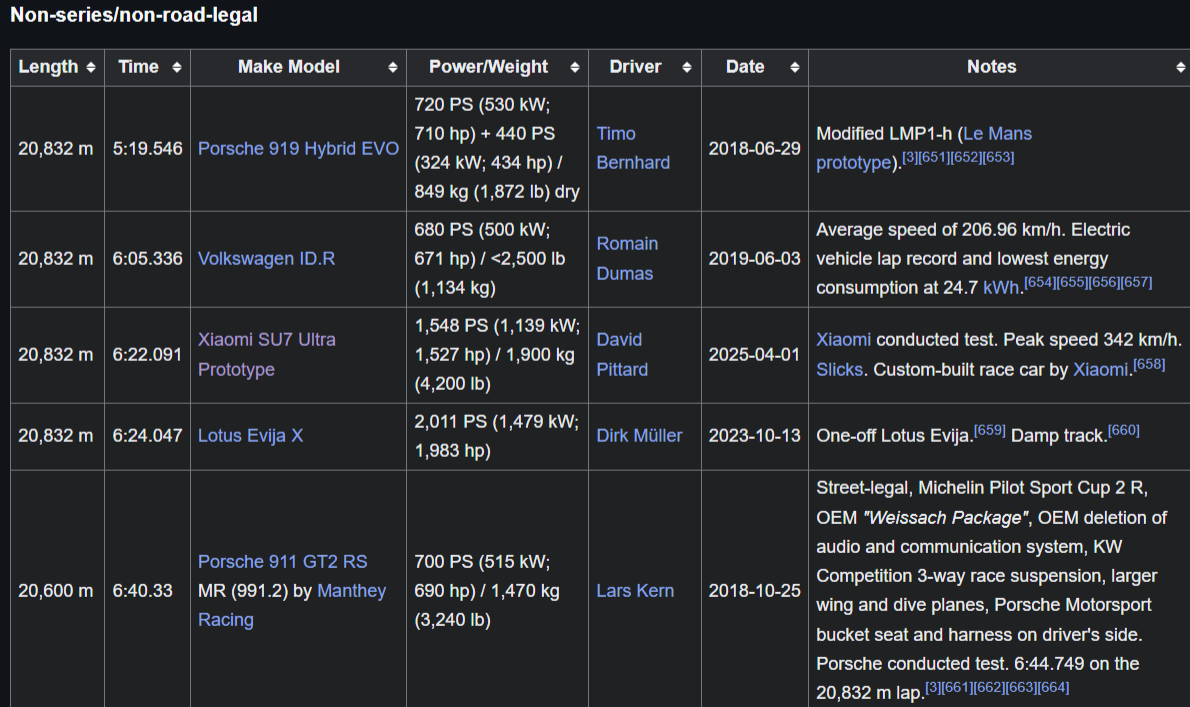This screenshot has width=1190, height=707.
Task: Open driver Romain Dumas's page
Action: pyautogui.click(x=627, y=259)
